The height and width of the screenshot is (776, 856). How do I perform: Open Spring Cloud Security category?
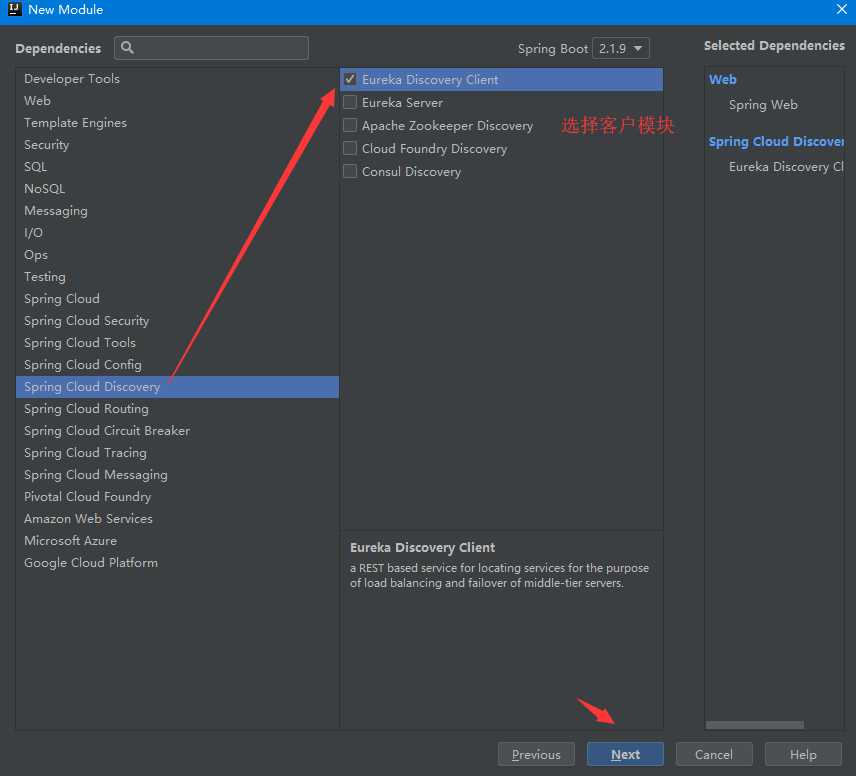(x=177, y=321)
